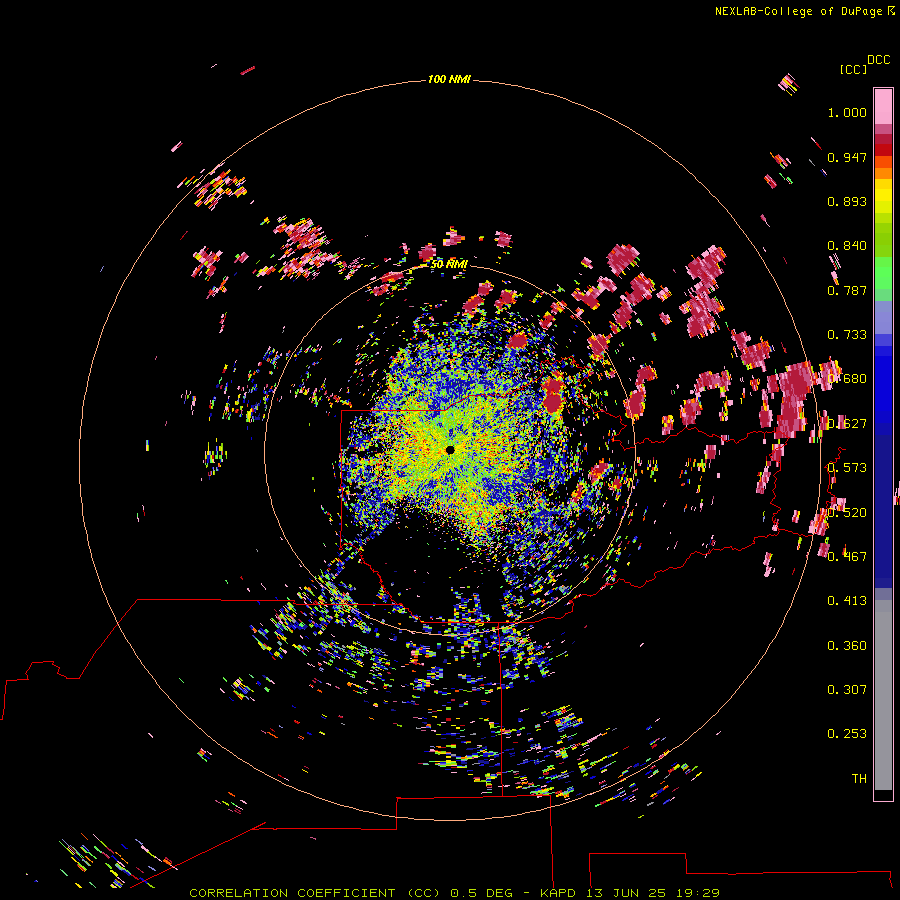
Task: Click the 50 NMI range ring label
Action: [x=449, y=264]
